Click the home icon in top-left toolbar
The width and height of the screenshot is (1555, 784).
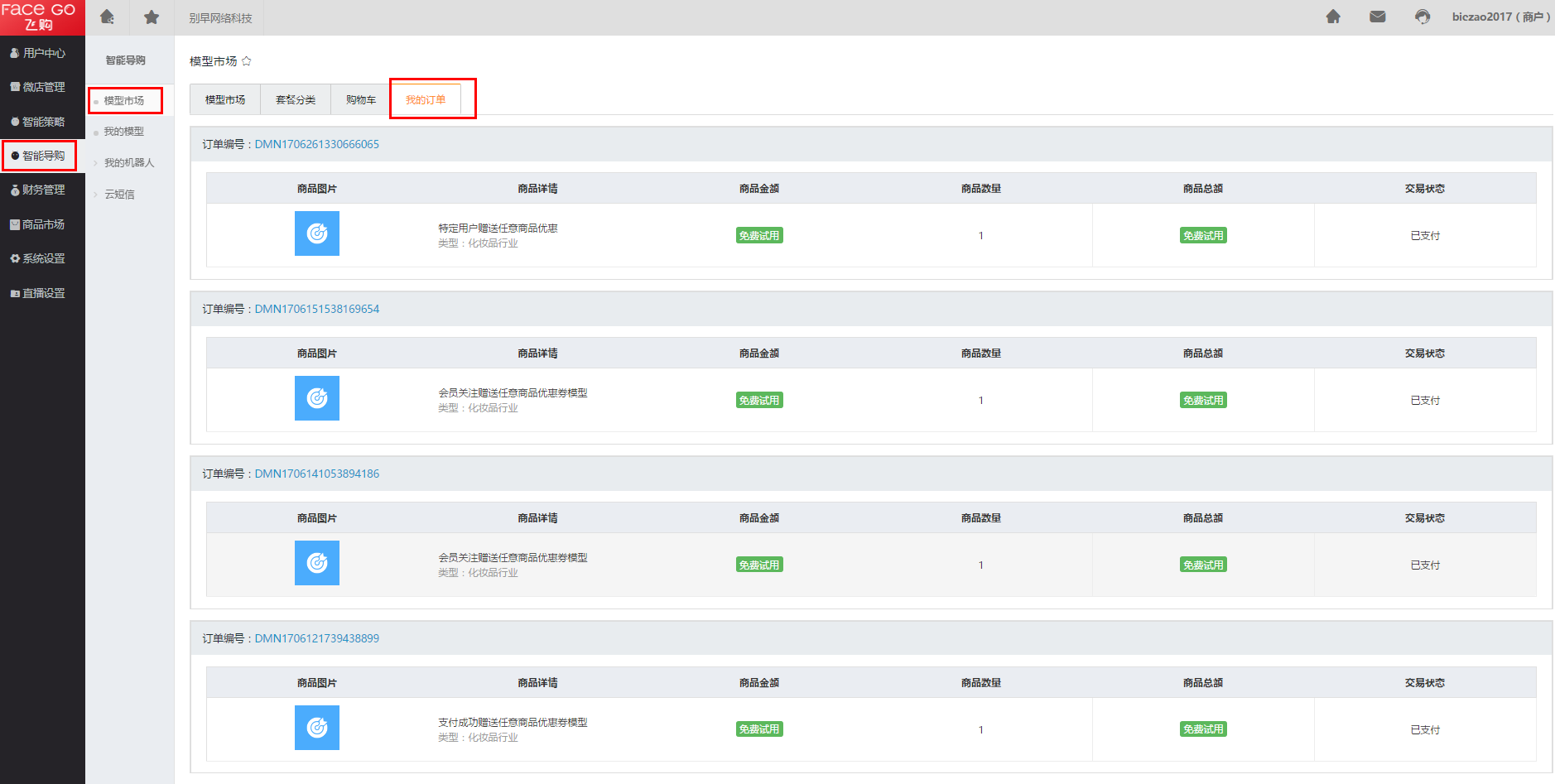(x=107, y=17)
